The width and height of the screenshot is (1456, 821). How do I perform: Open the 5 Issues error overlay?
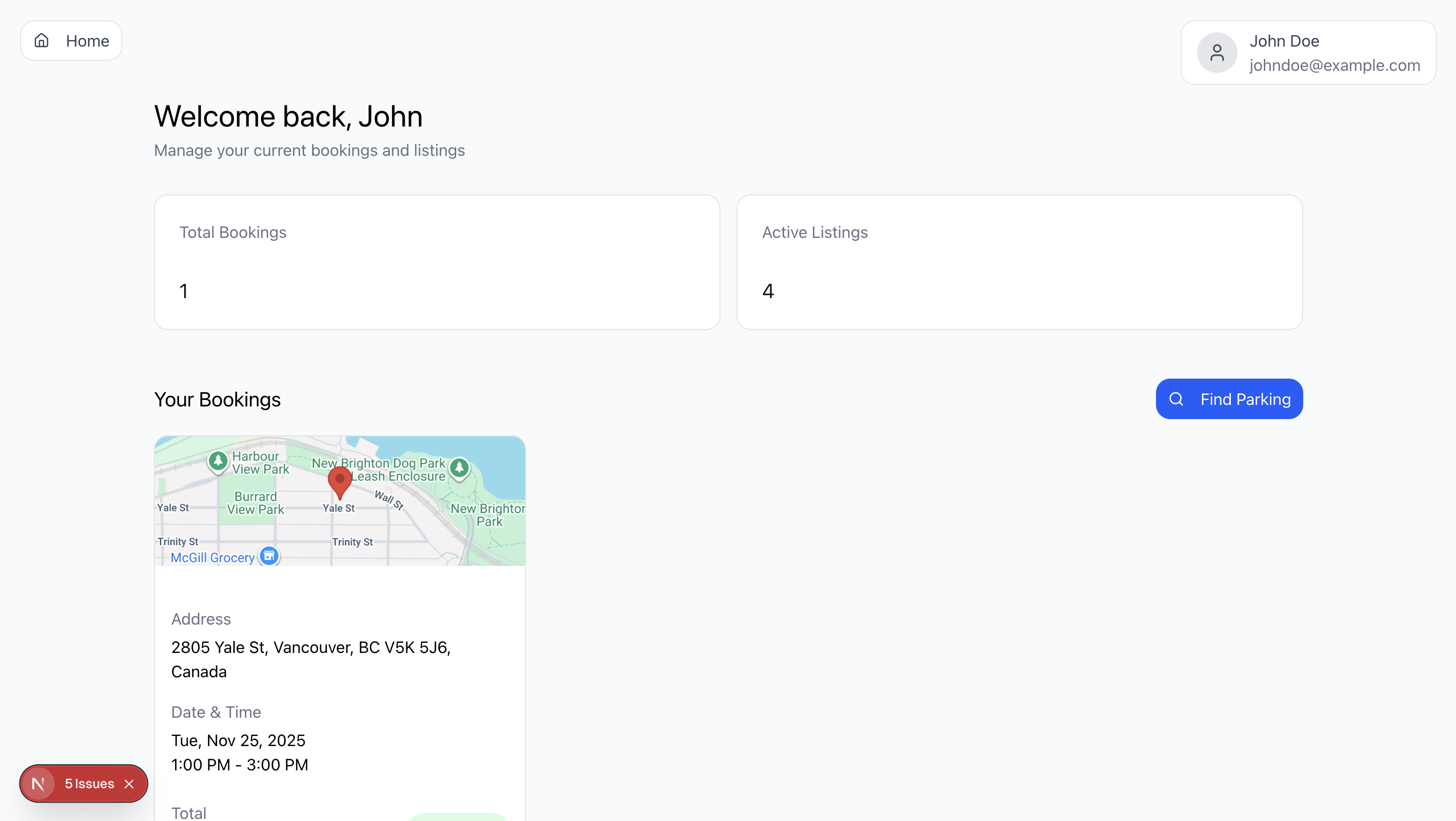(x=90, y=784)
